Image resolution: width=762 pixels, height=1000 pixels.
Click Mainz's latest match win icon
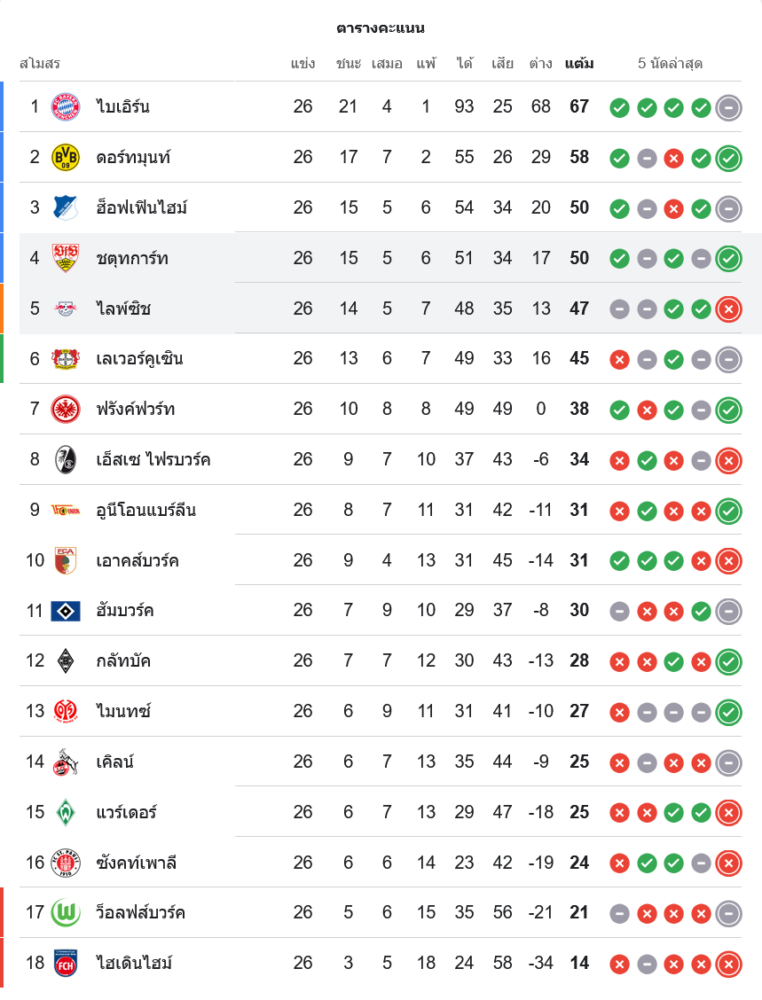729,712
